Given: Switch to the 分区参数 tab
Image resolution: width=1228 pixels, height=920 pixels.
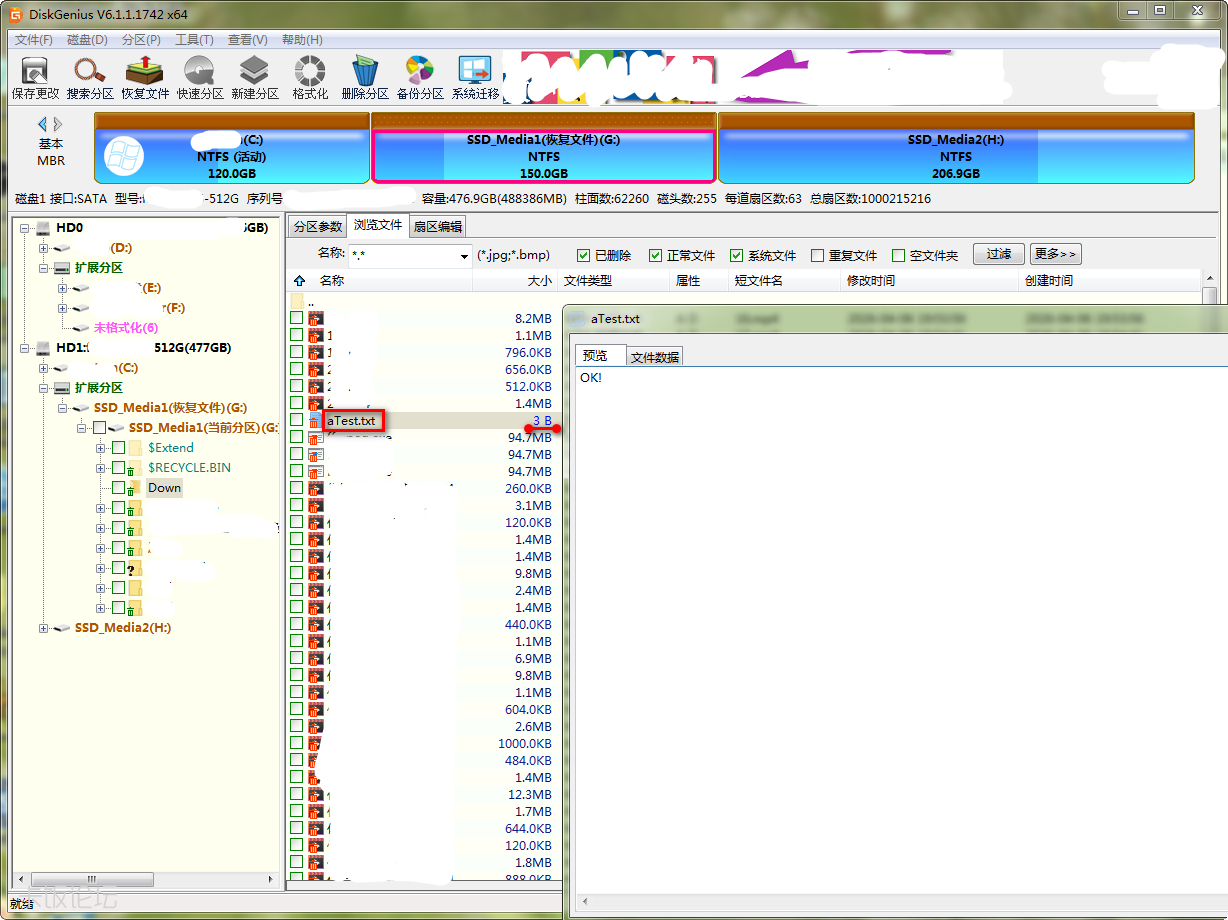Looking at the screenshot, I should tap(317, 227).
